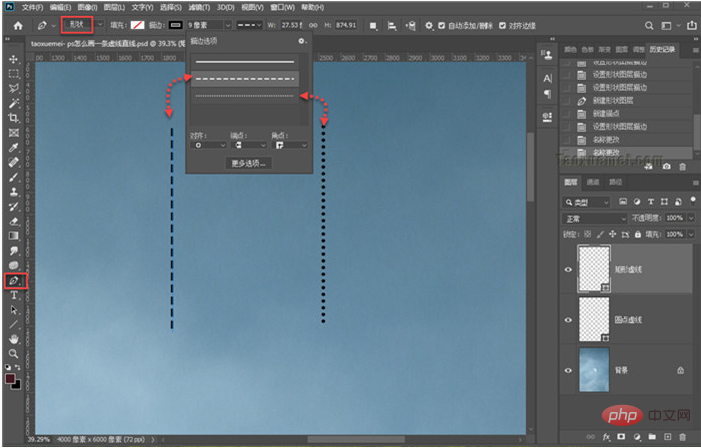Hide the 矩形虚线 layer eye icon
The width and height of the screenshot is (701, 448).
tap(568, 269)
